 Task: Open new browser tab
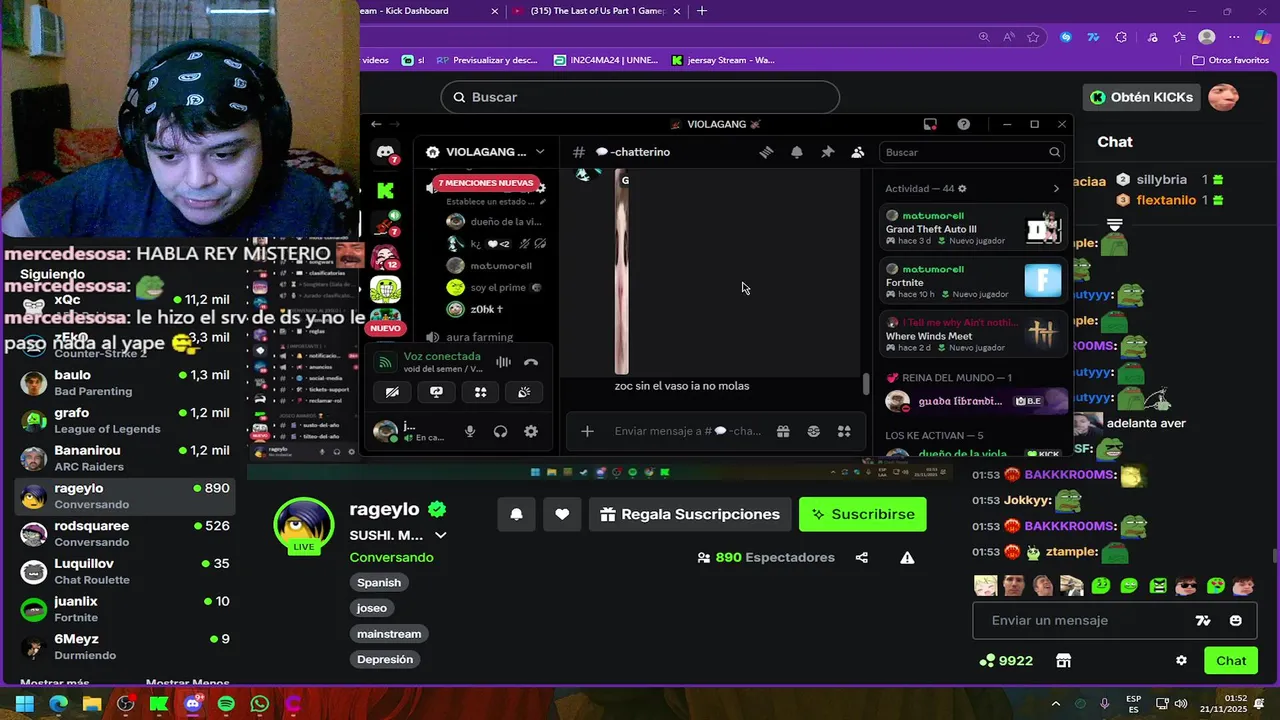[x=702, y=11]
